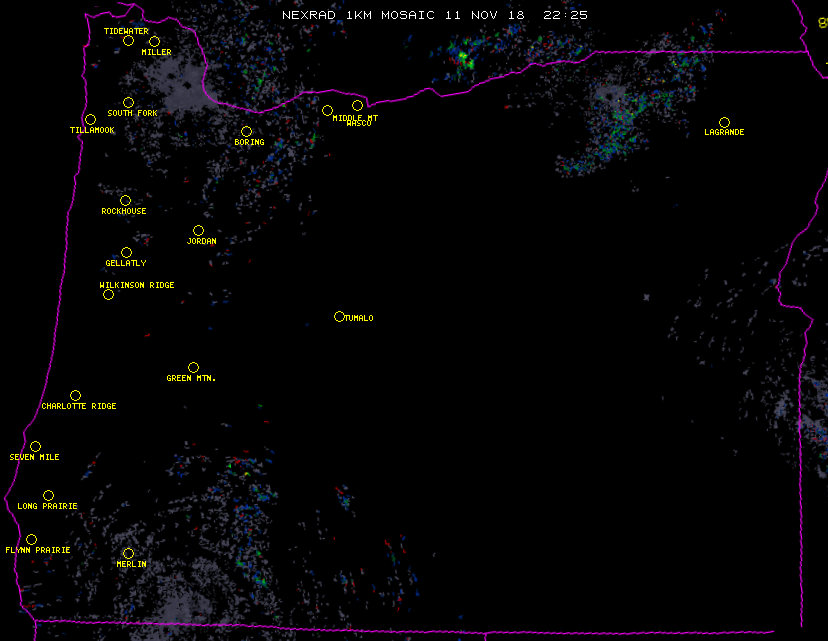Click the Tumalo station circle marker
The height and width of the screenshot is (641, 828).
(339, 316)
